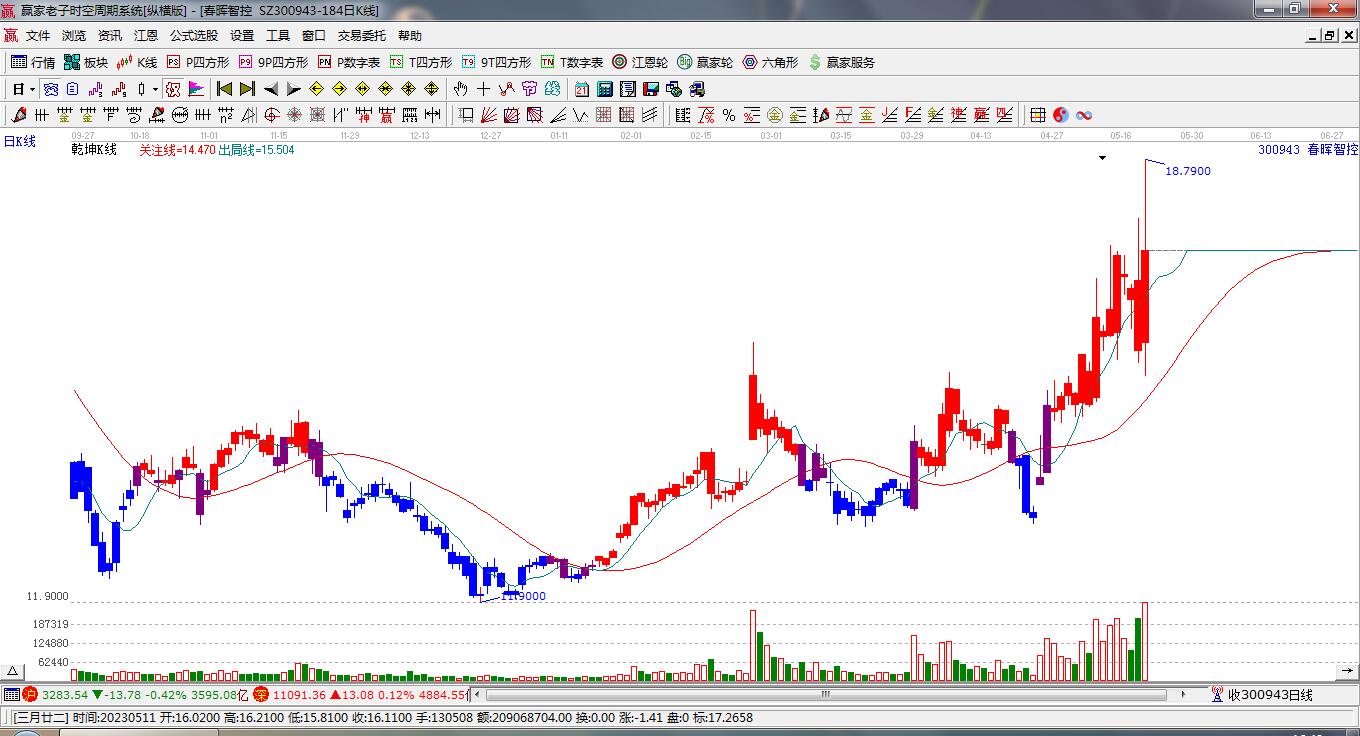The image size is (1360, 736).
Task: Switch to the K线 chart view
Action: click(138, 62)
